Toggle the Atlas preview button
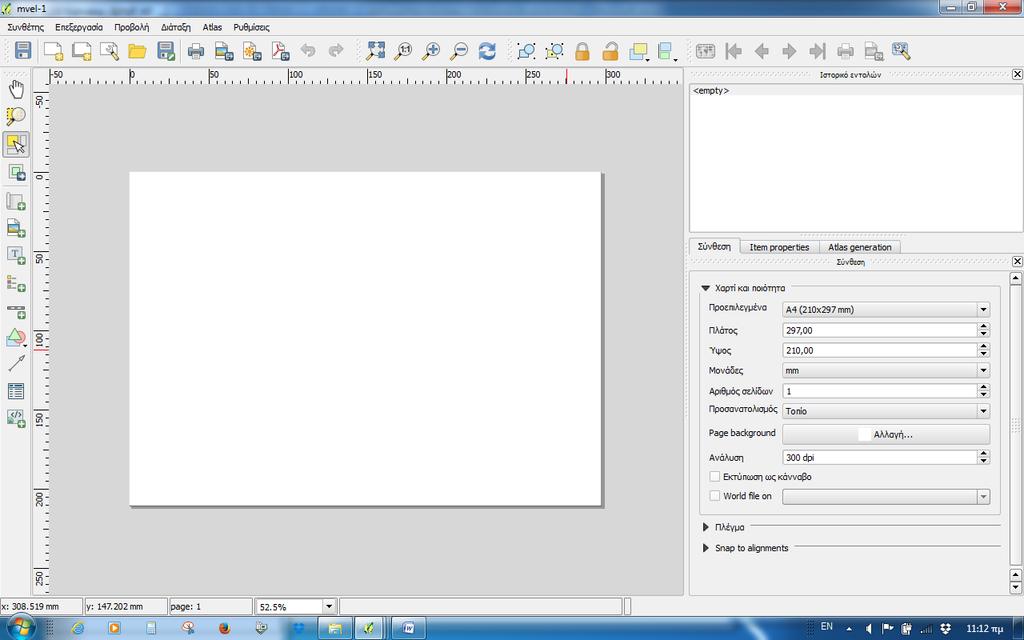 (705, 51)
